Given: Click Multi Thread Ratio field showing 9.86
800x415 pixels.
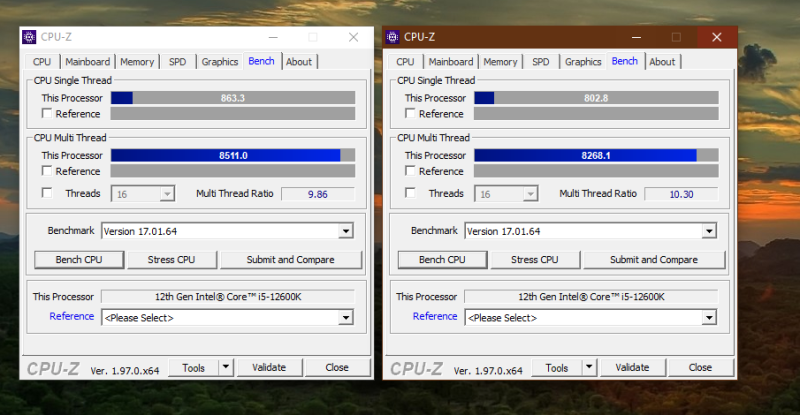Looking at the screenshot, I should [318, 194].
